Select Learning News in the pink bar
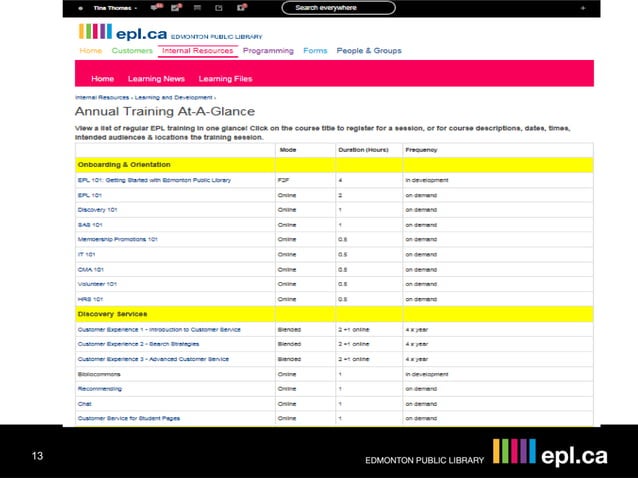The width and height of the screenshot is (638, 478). tap(156, 78)
